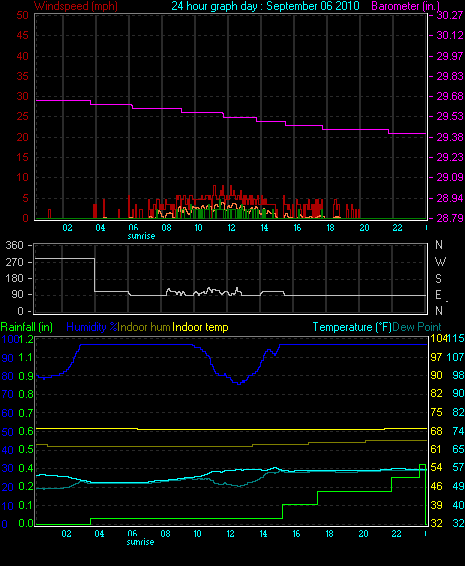Click the 02 hour tick on bottom graph
This screenshot has width=465, height=566.
coord(66,534)
